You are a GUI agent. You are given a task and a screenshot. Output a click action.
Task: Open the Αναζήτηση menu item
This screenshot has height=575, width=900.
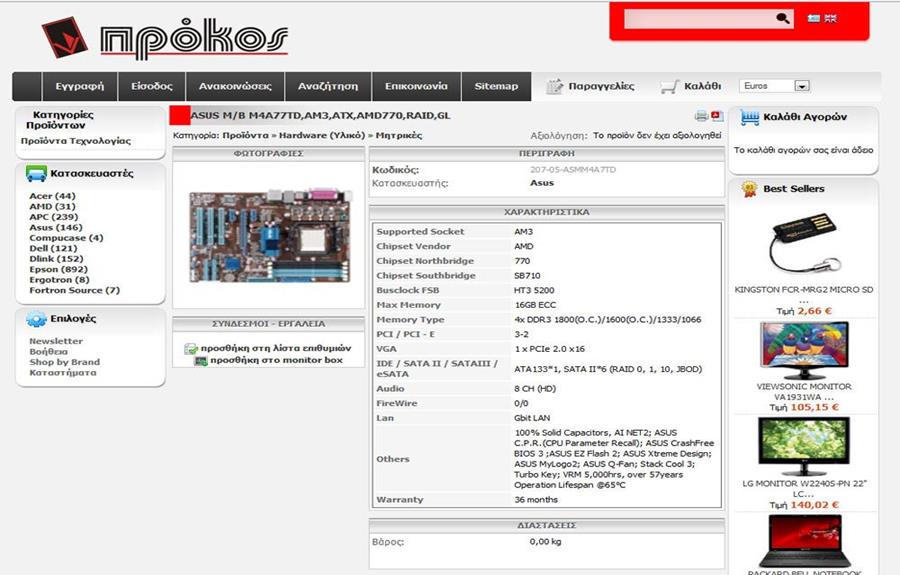tap(328, 86)
